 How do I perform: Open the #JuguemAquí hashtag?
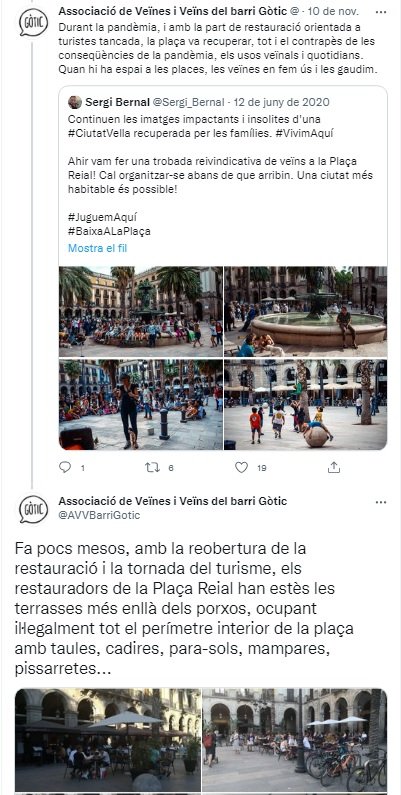click(x=102, y=217)
